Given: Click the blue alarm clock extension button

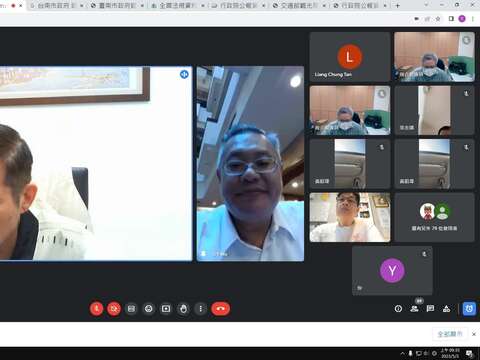Looking at the screenshot, I should tap(469, 309).
